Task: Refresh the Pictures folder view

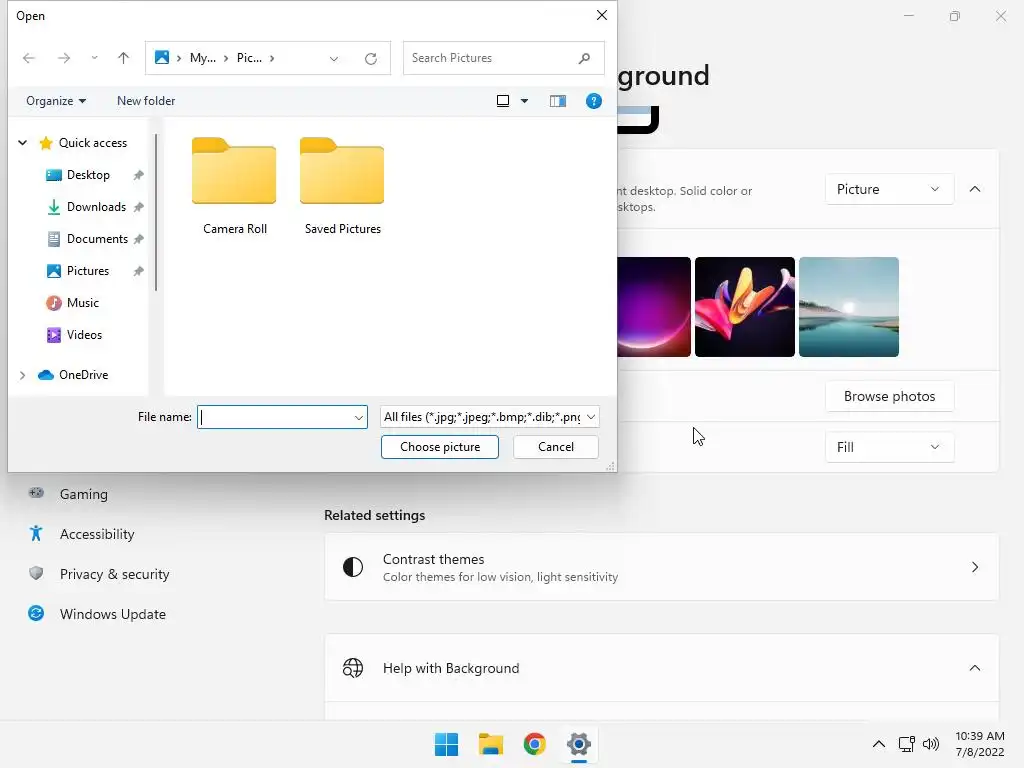Action: [x=371, y=59]
